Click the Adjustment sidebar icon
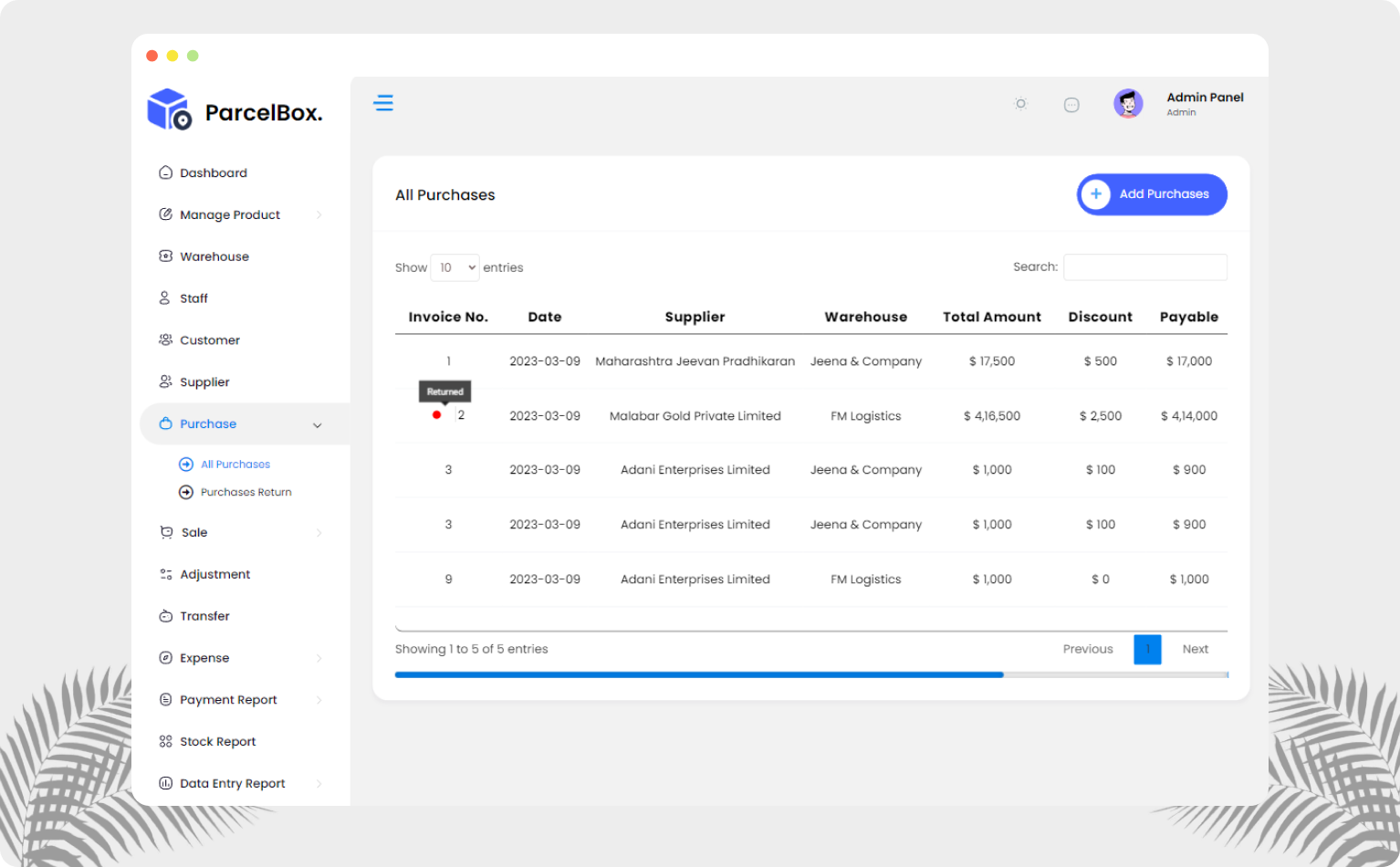Image resolution: width=1400 pixels, height=867 pixels. (165, 574)
